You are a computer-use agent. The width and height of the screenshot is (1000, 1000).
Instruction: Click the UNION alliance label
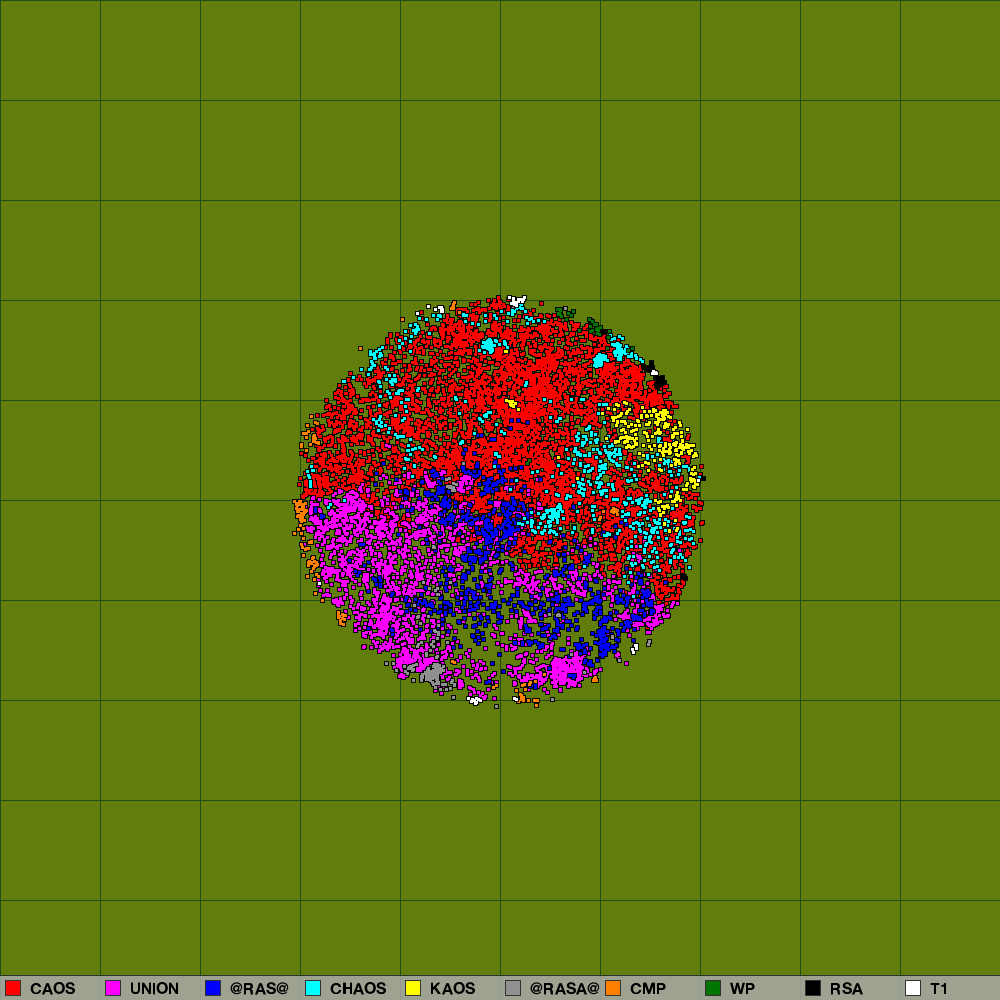pyautogui.click(x=154, y=989)
